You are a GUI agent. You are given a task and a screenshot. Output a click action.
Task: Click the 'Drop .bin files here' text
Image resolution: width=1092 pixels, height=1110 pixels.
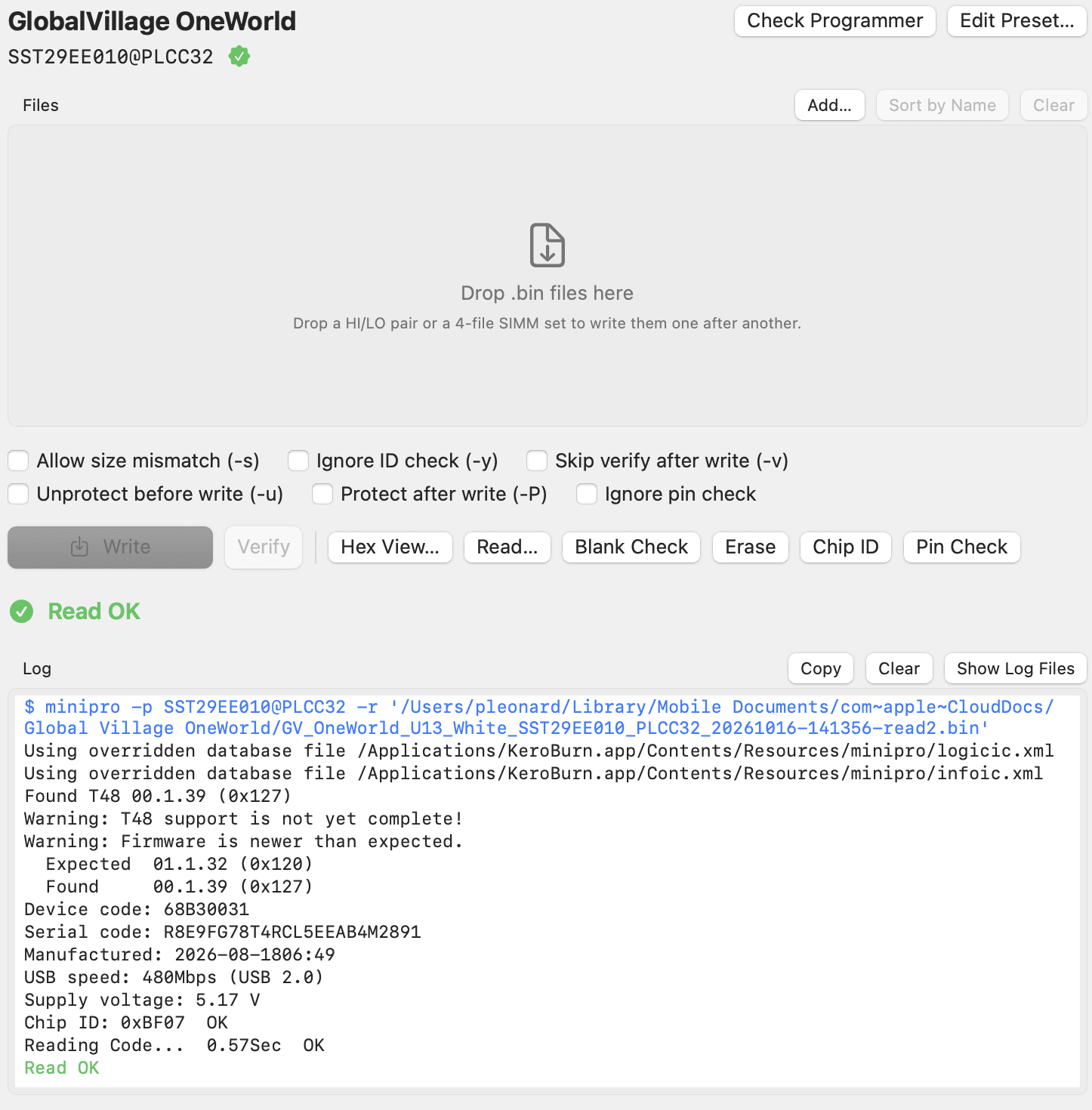pos(548,293)
